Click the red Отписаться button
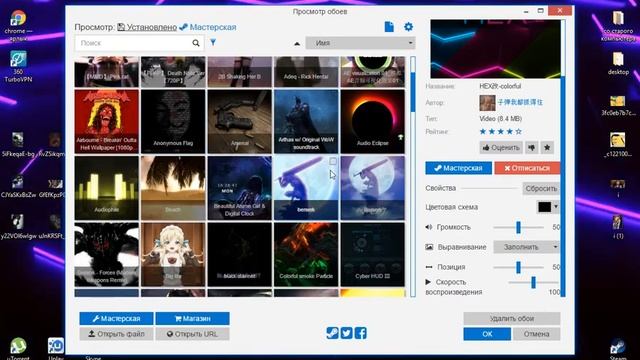 click(x=527, y=168)
